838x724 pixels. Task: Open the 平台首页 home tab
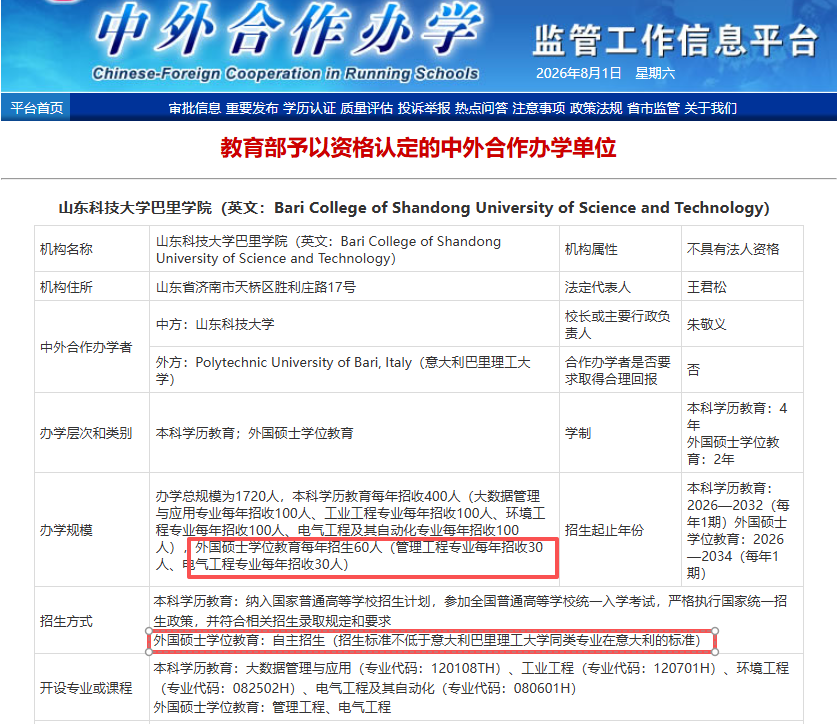[x=36, y=108]
